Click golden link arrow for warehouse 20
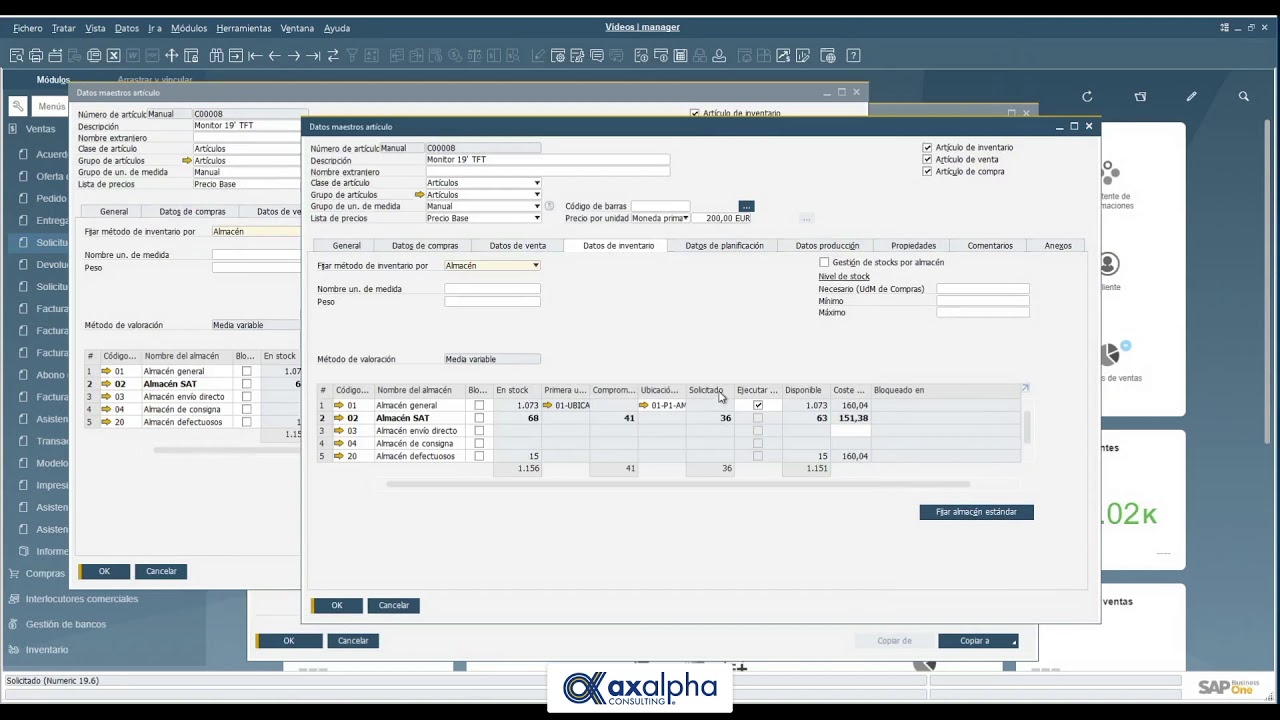The width and height of the screenshot is (1280, 720). tap(339, 456)
